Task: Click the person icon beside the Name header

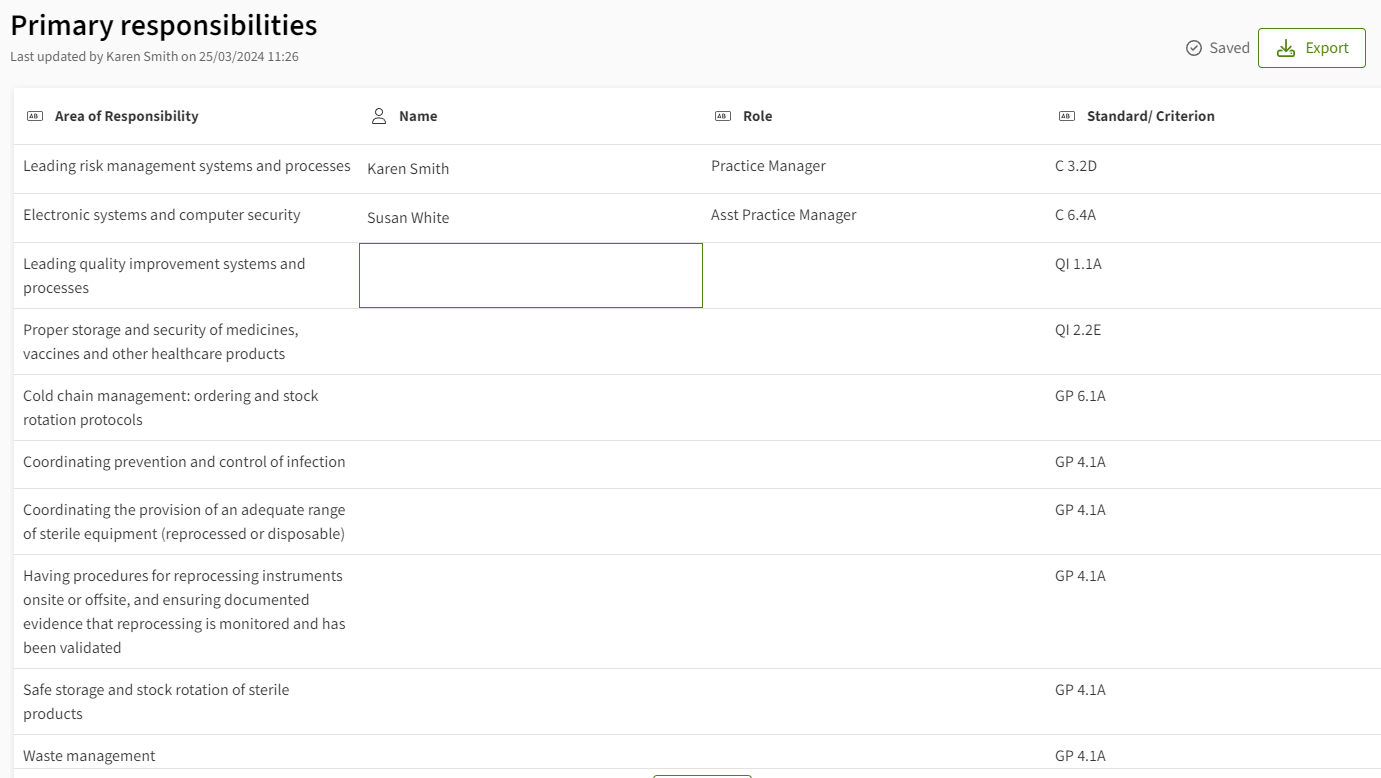Action: coord(378,115)
